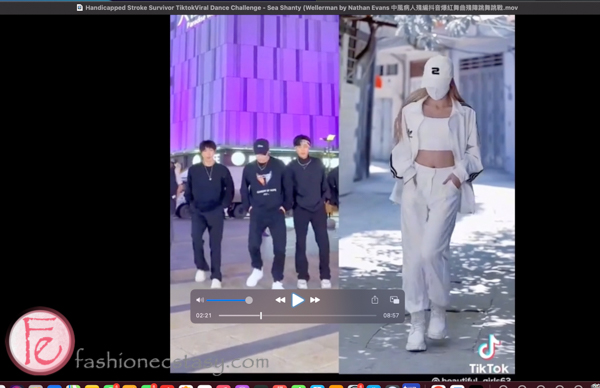Screen dimensions: 600x388
Task: Click the @beautiful_girls63 username text
Action: pyautogui.click(x=471, y=380)
